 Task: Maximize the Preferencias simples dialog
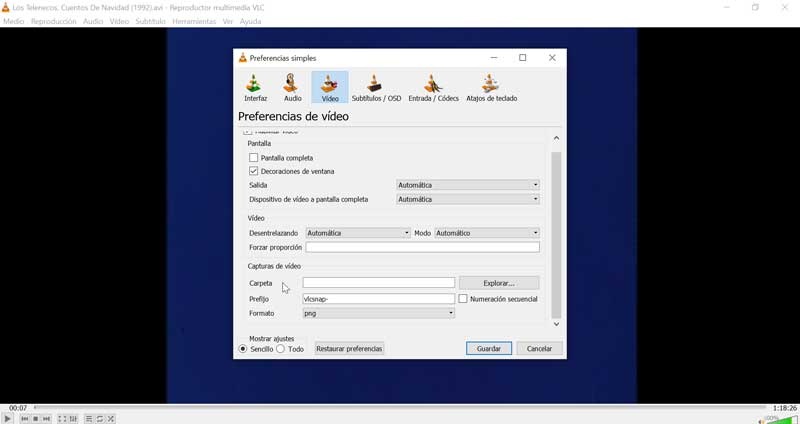pyautogui.click(x=522, y=58)
